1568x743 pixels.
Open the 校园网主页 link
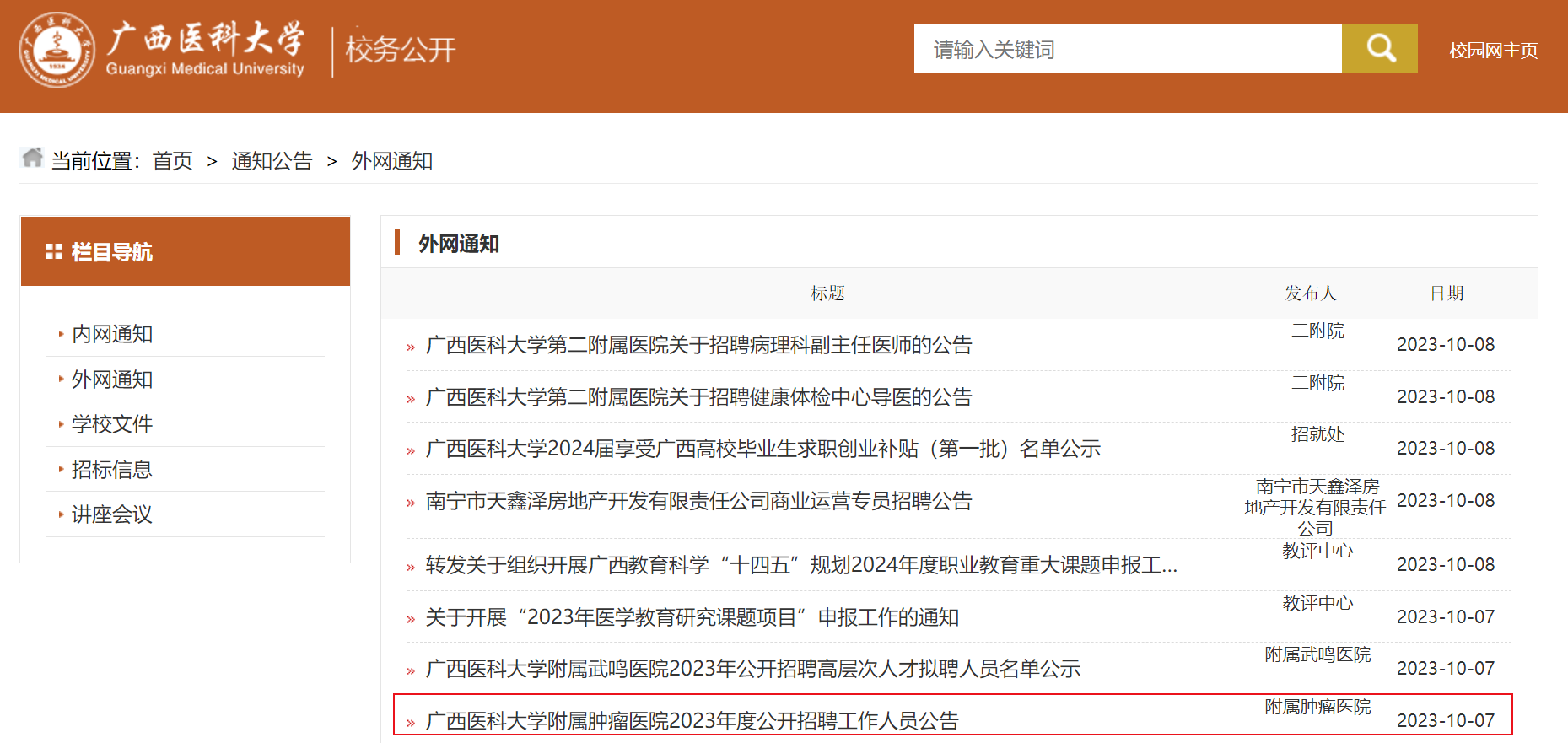point(1493,51)
